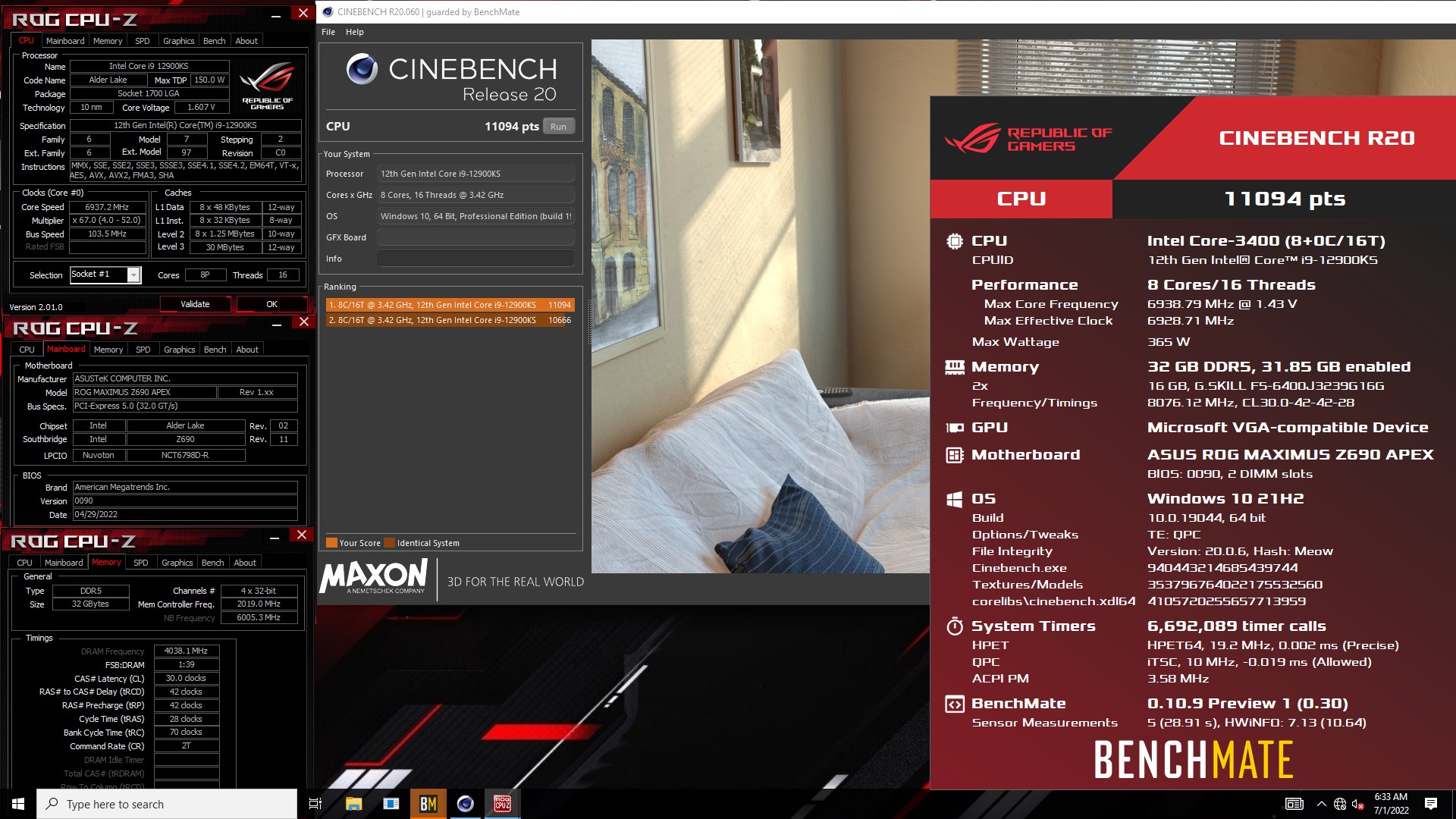Click the GFX Board field in Cinebench

pyautogui.click(x=475, y=237)
